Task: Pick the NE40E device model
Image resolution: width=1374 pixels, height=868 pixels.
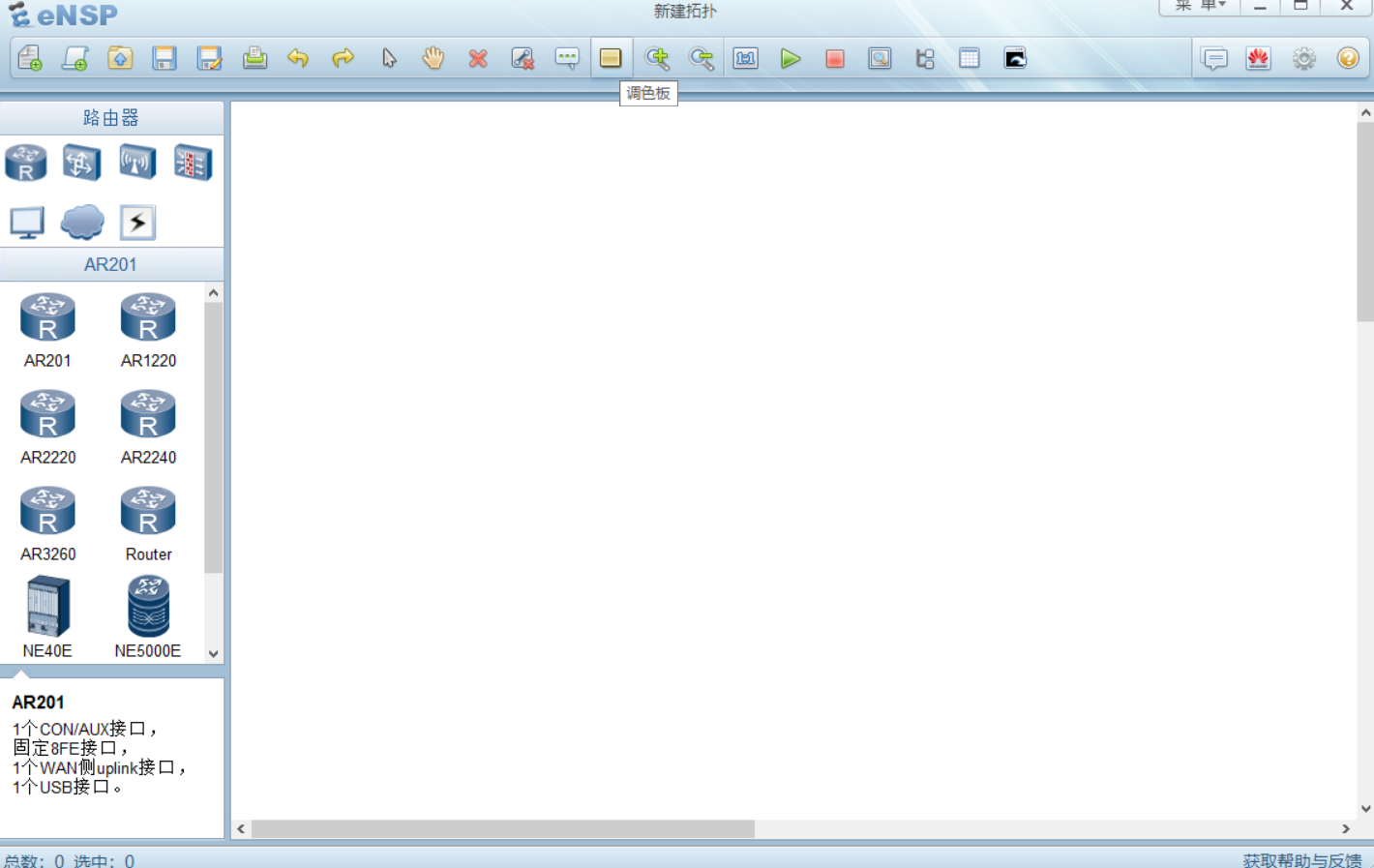Action: (x=47, y=617)
